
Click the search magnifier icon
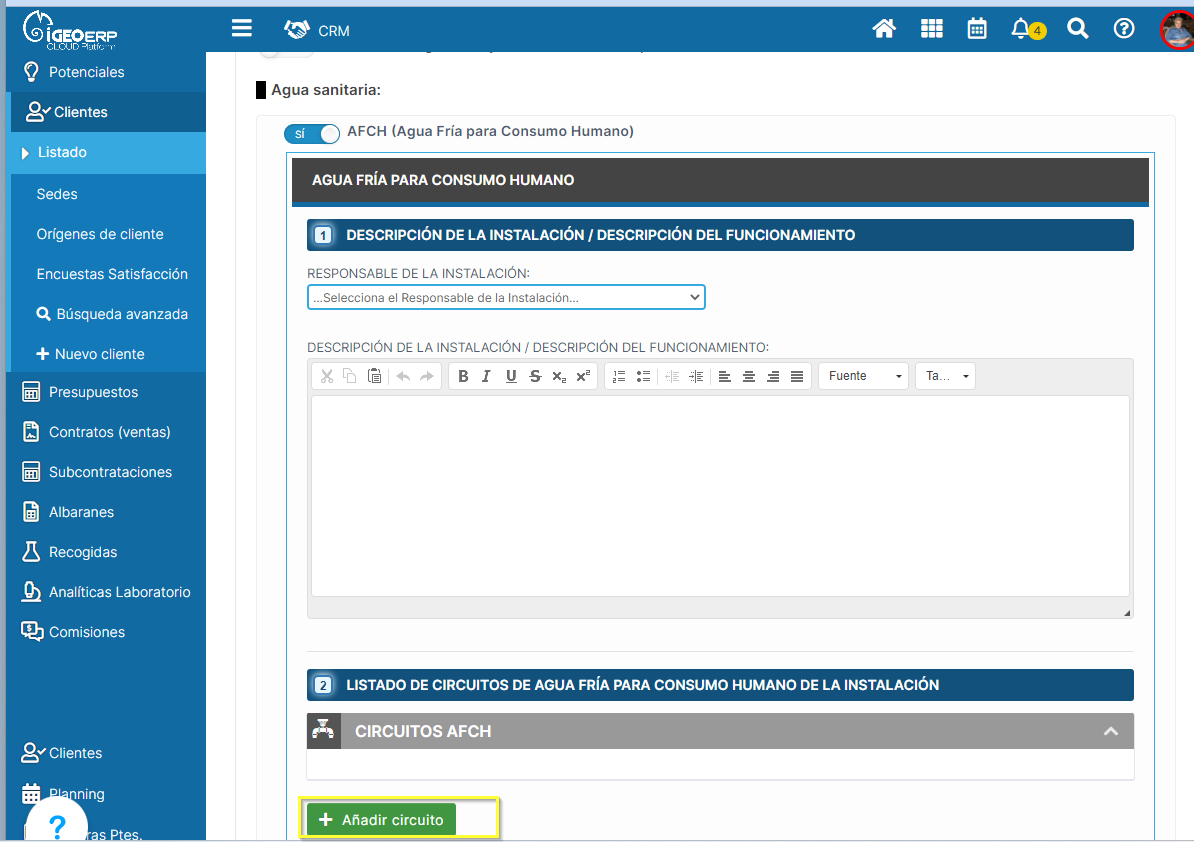1077,29
